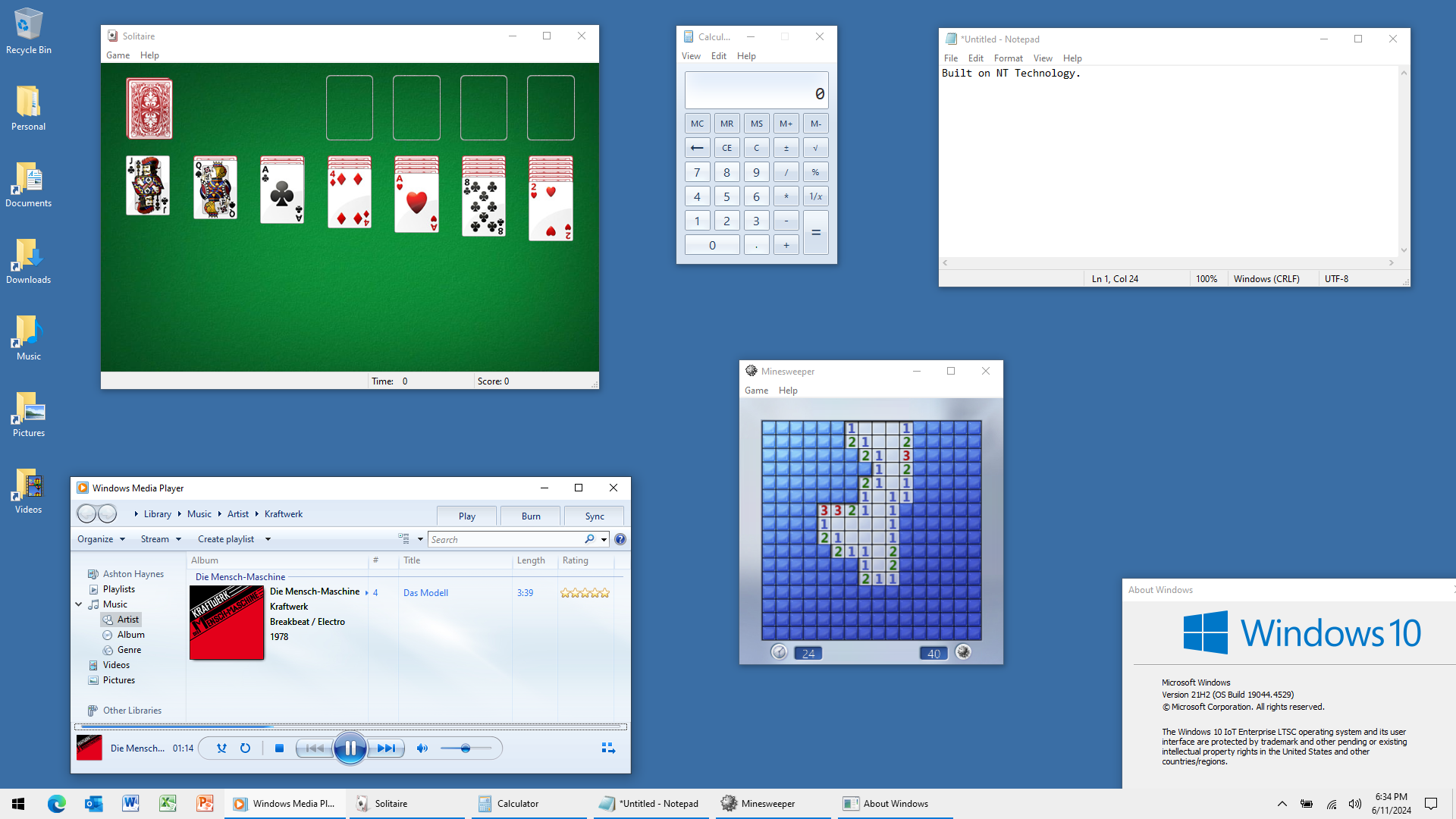The image size is (1456, 819).
Task: Pause playback in Windows Media Player
Action: pos(350,748)
